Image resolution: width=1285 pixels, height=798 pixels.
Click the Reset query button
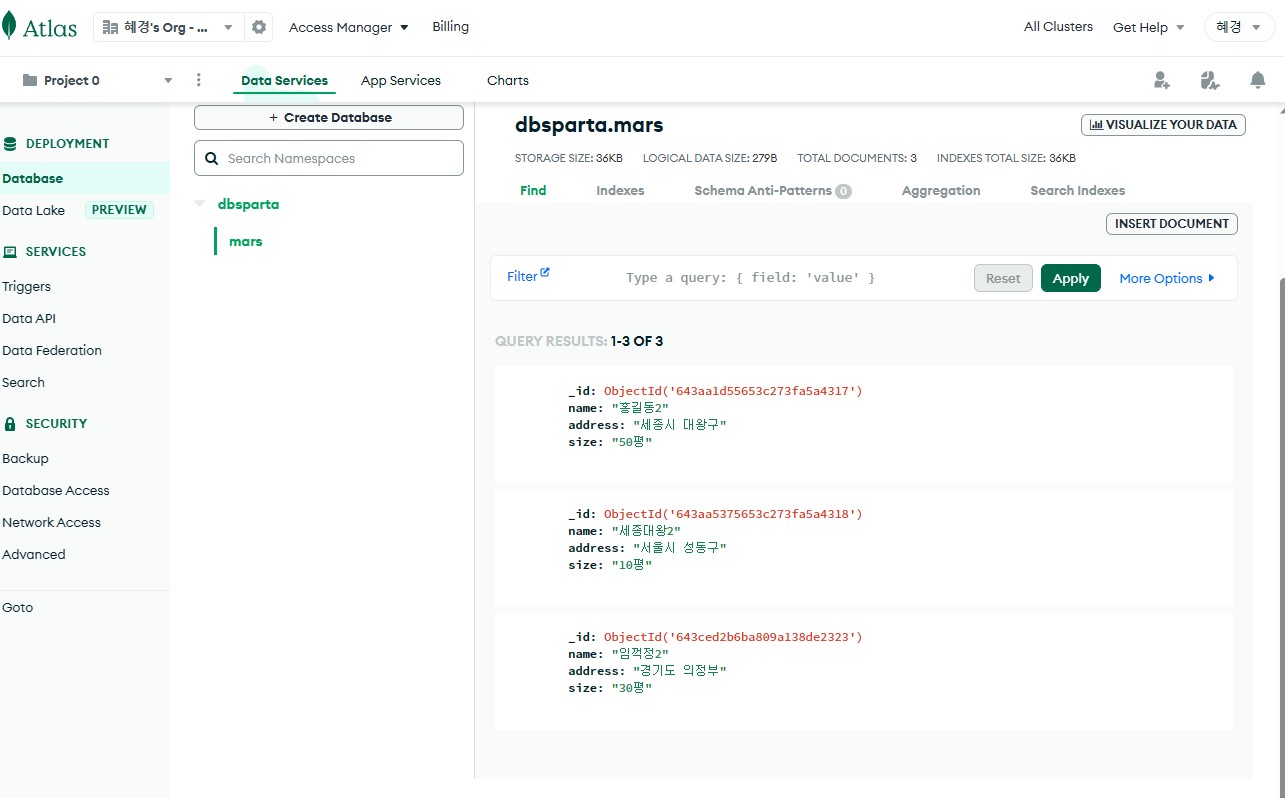click(x=1003, y=278)
